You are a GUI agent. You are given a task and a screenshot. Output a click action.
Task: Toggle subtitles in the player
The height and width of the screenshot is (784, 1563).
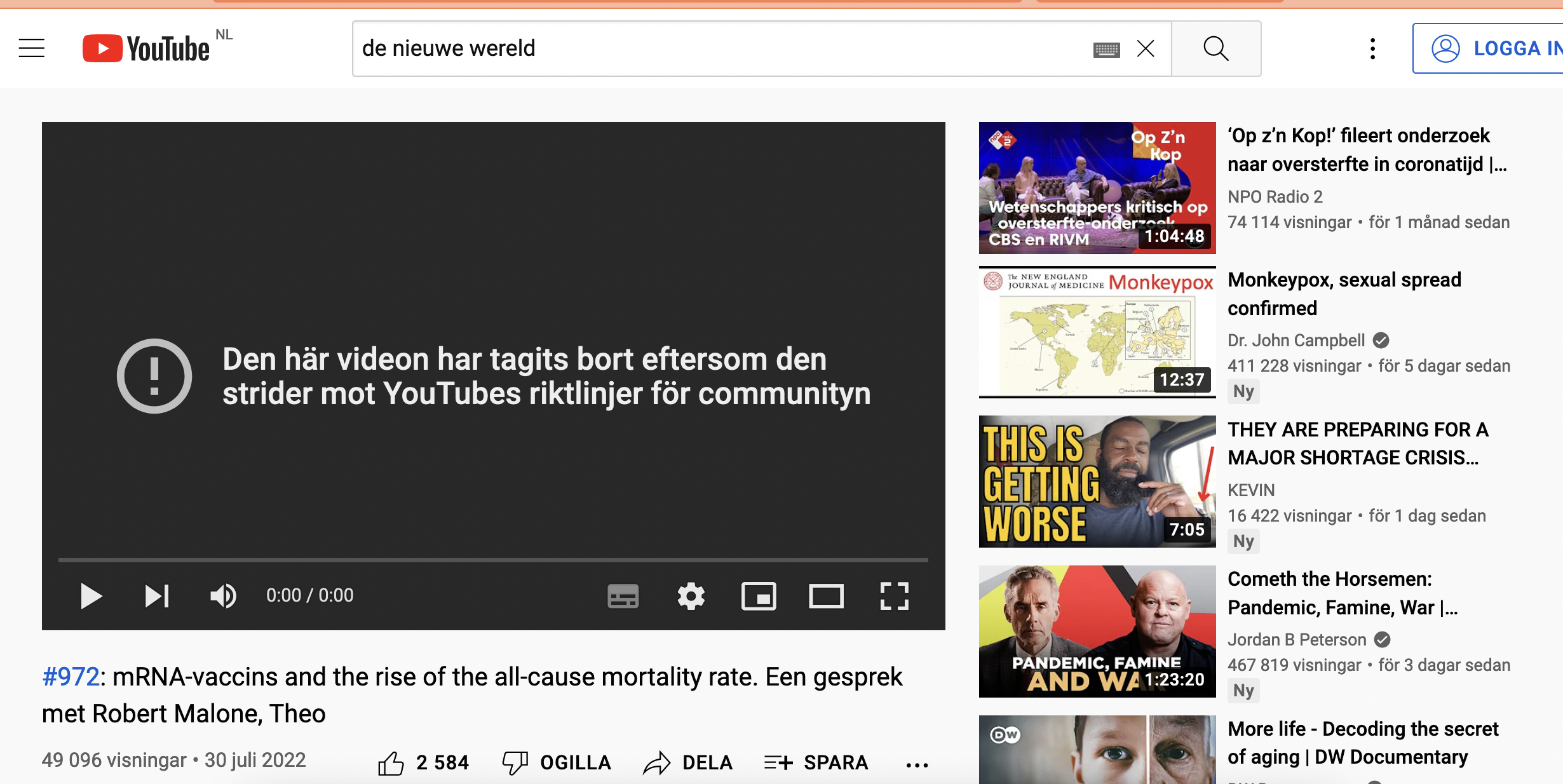click(623, 596)
